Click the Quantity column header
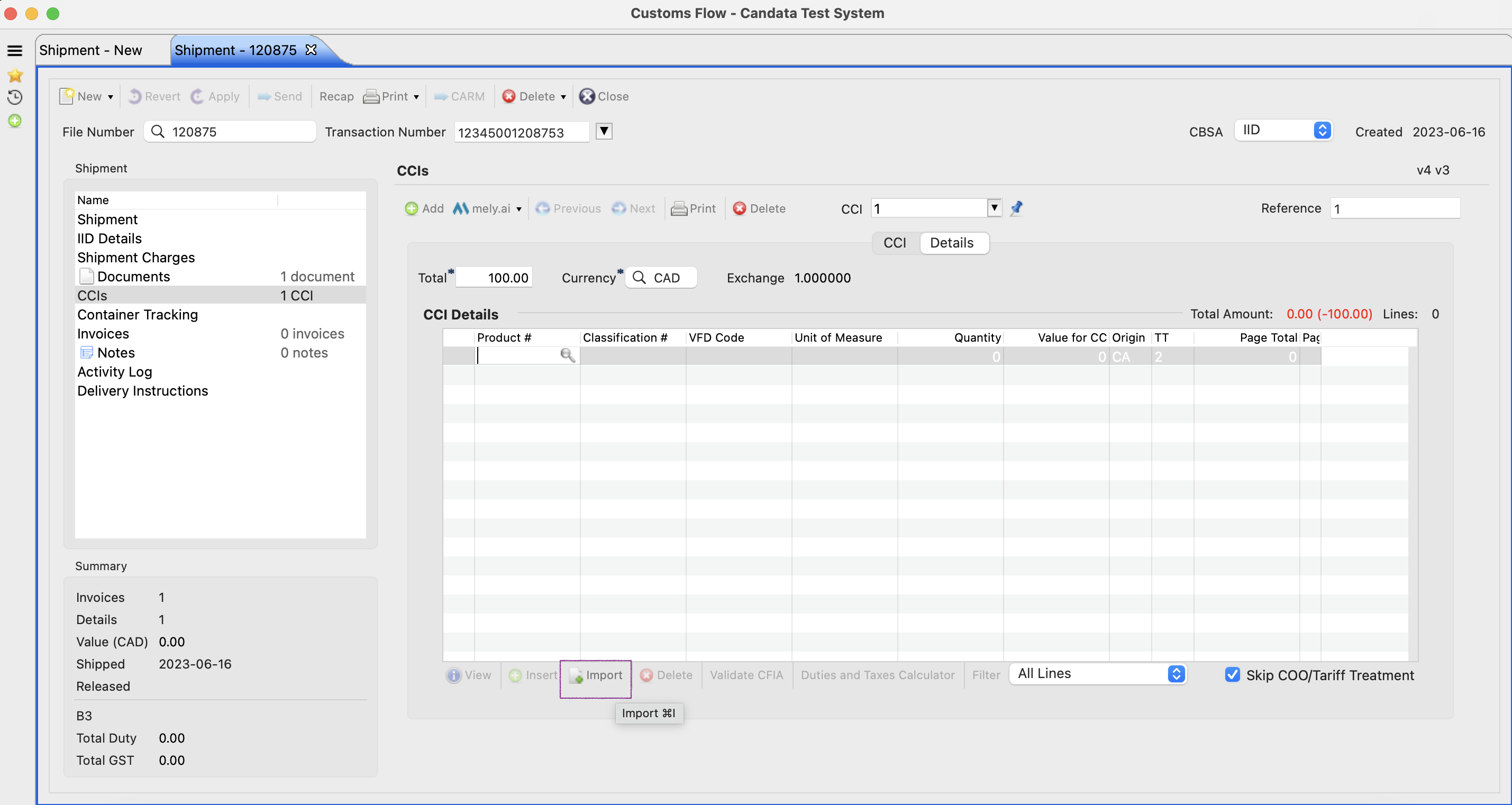Screen dimensions: 1512x805 950,337
